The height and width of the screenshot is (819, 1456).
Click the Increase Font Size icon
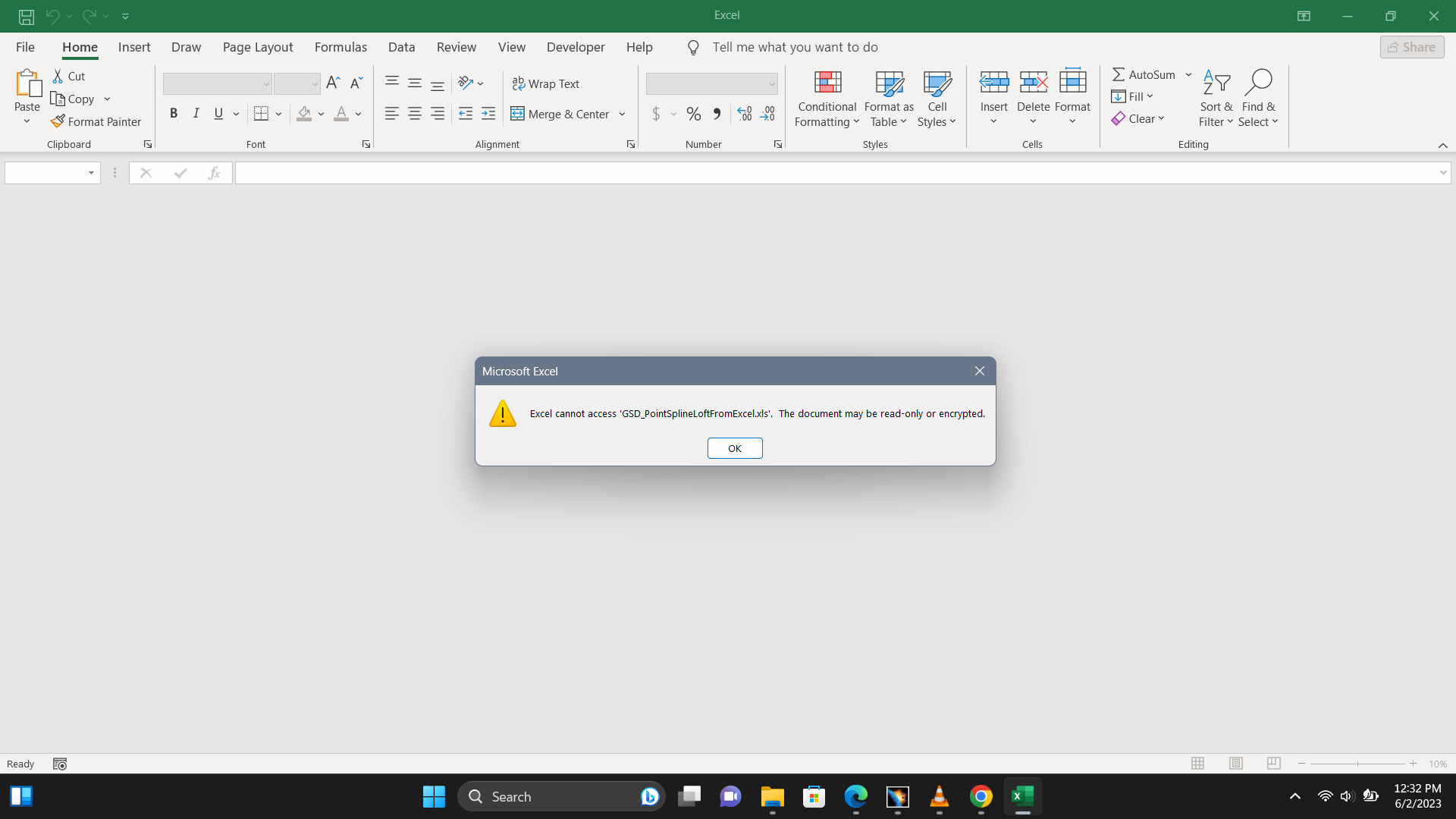tap(333, 83)
